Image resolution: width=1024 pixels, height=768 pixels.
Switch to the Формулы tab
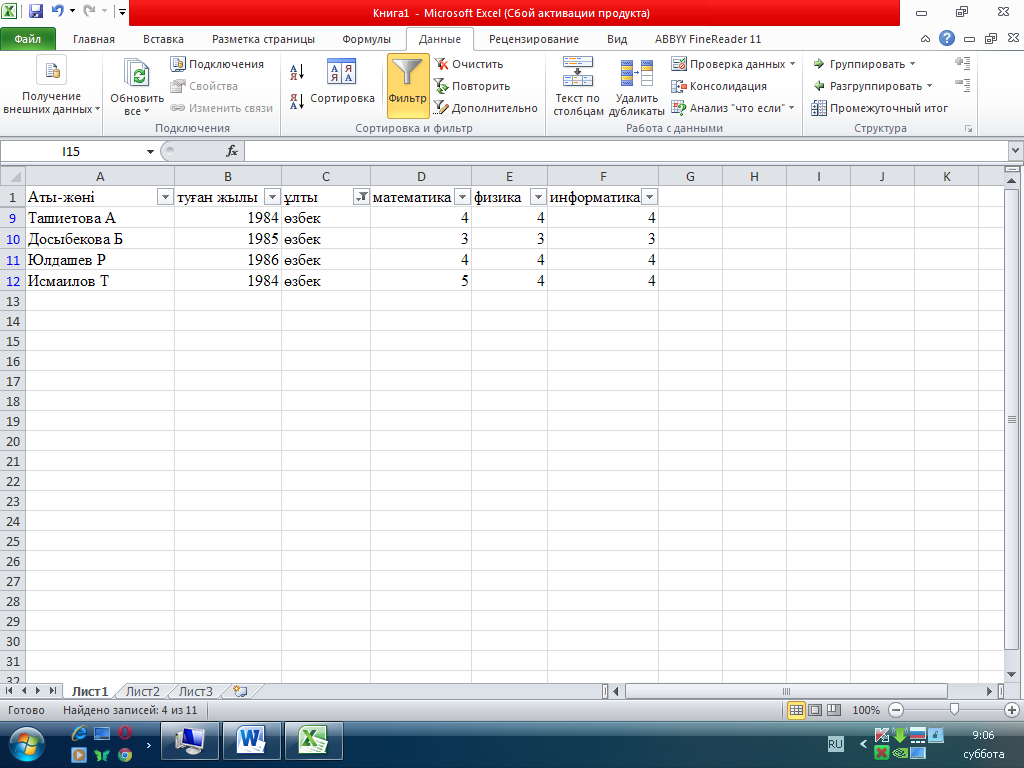(366, 39)
